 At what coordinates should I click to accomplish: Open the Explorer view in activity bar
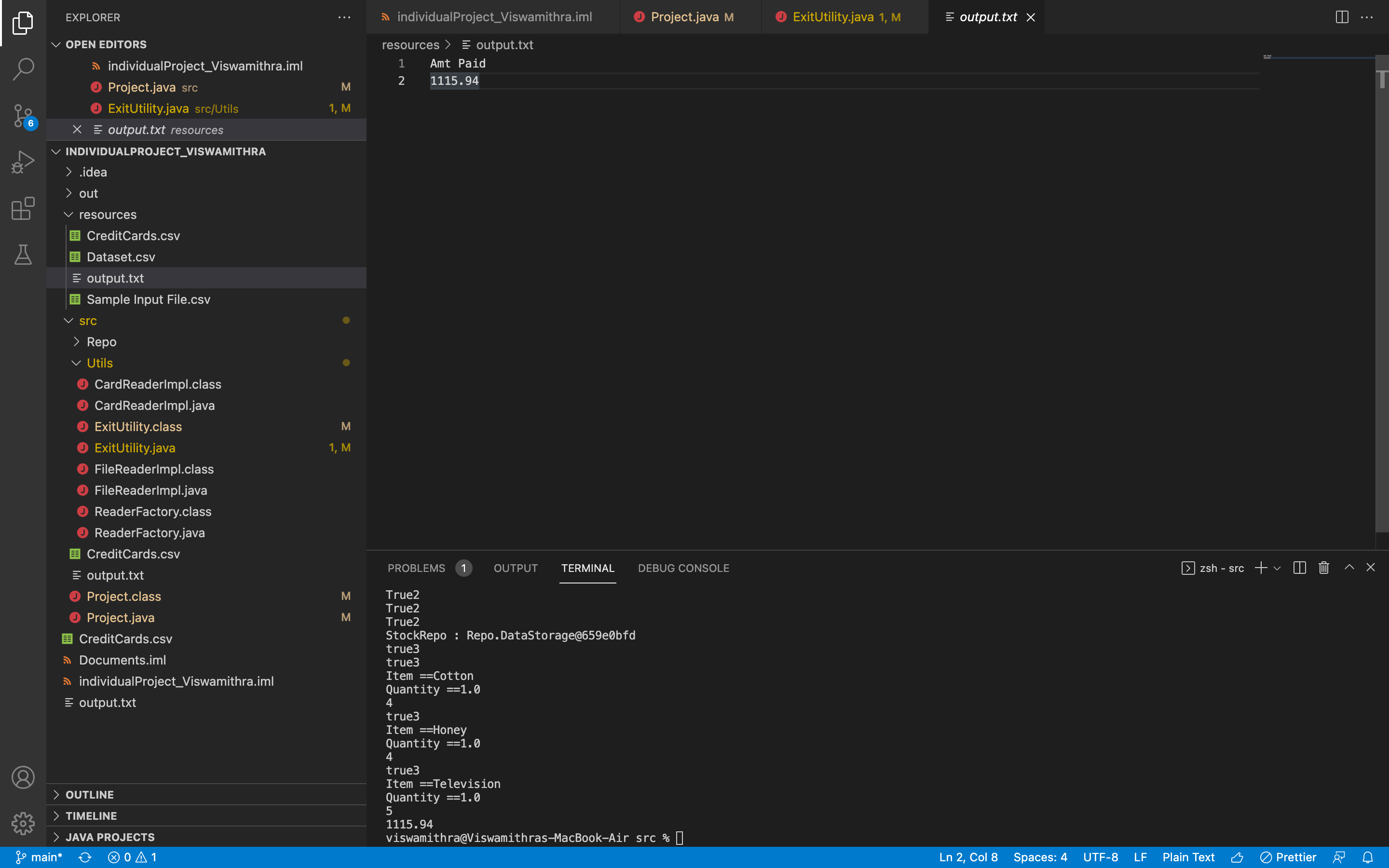(x=23, y=23)
